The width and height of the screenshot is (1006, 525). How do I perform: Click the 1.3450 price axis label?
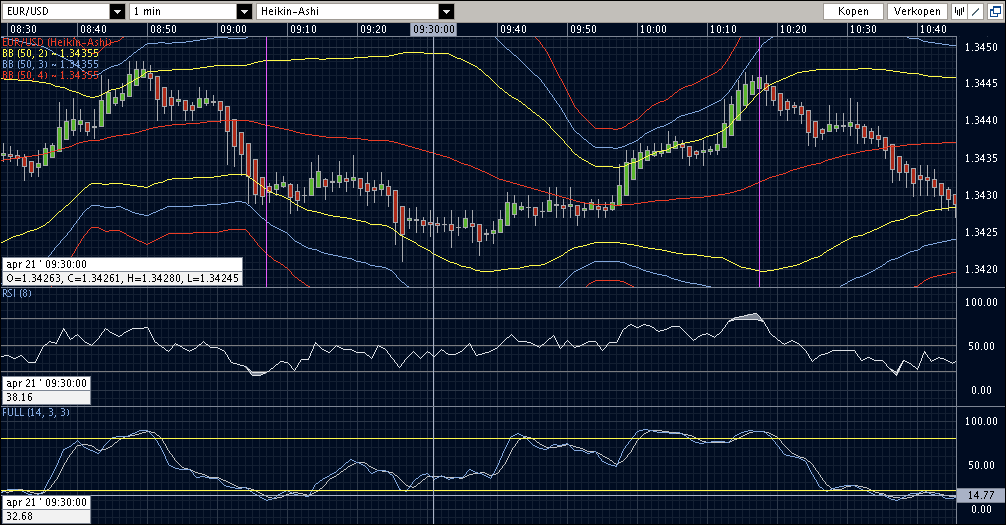(981, 47)
